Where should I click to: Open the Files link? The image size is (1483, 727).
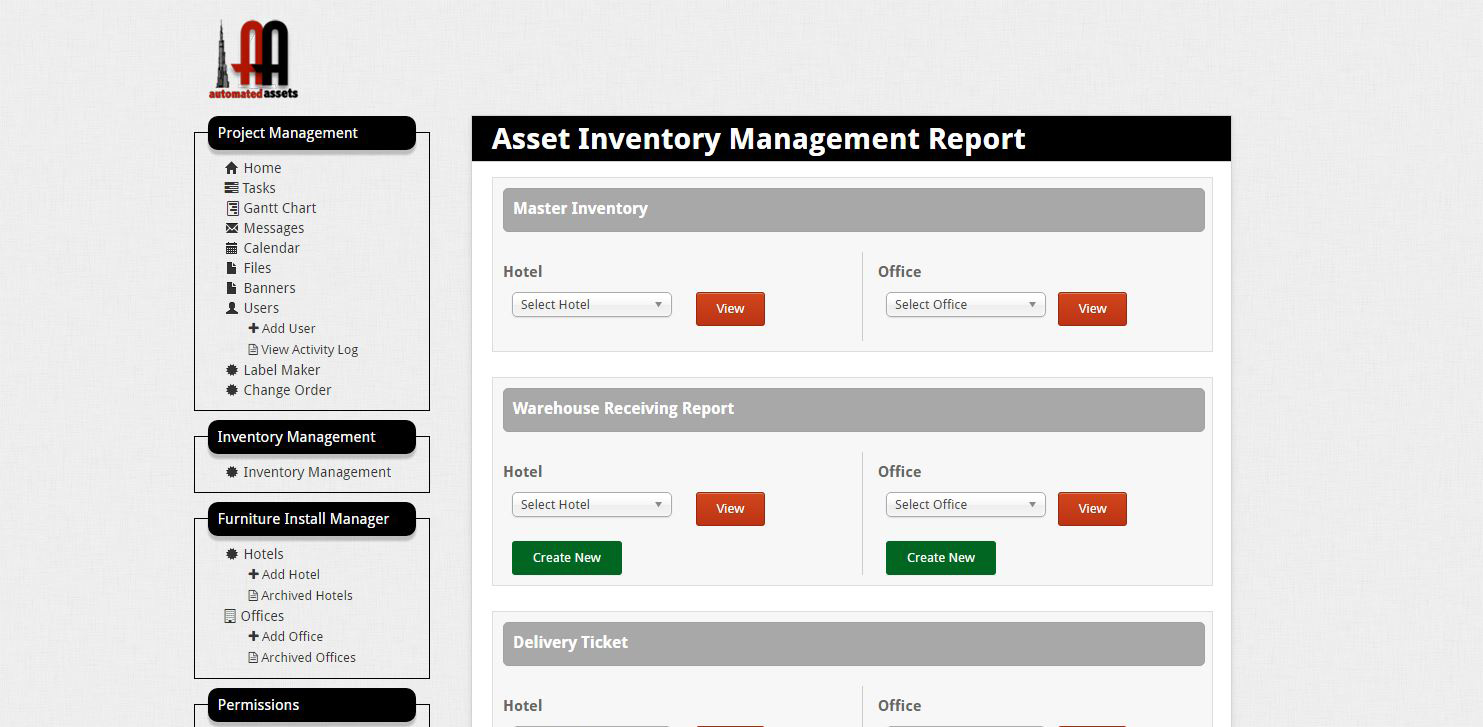(x=257, y=268)
